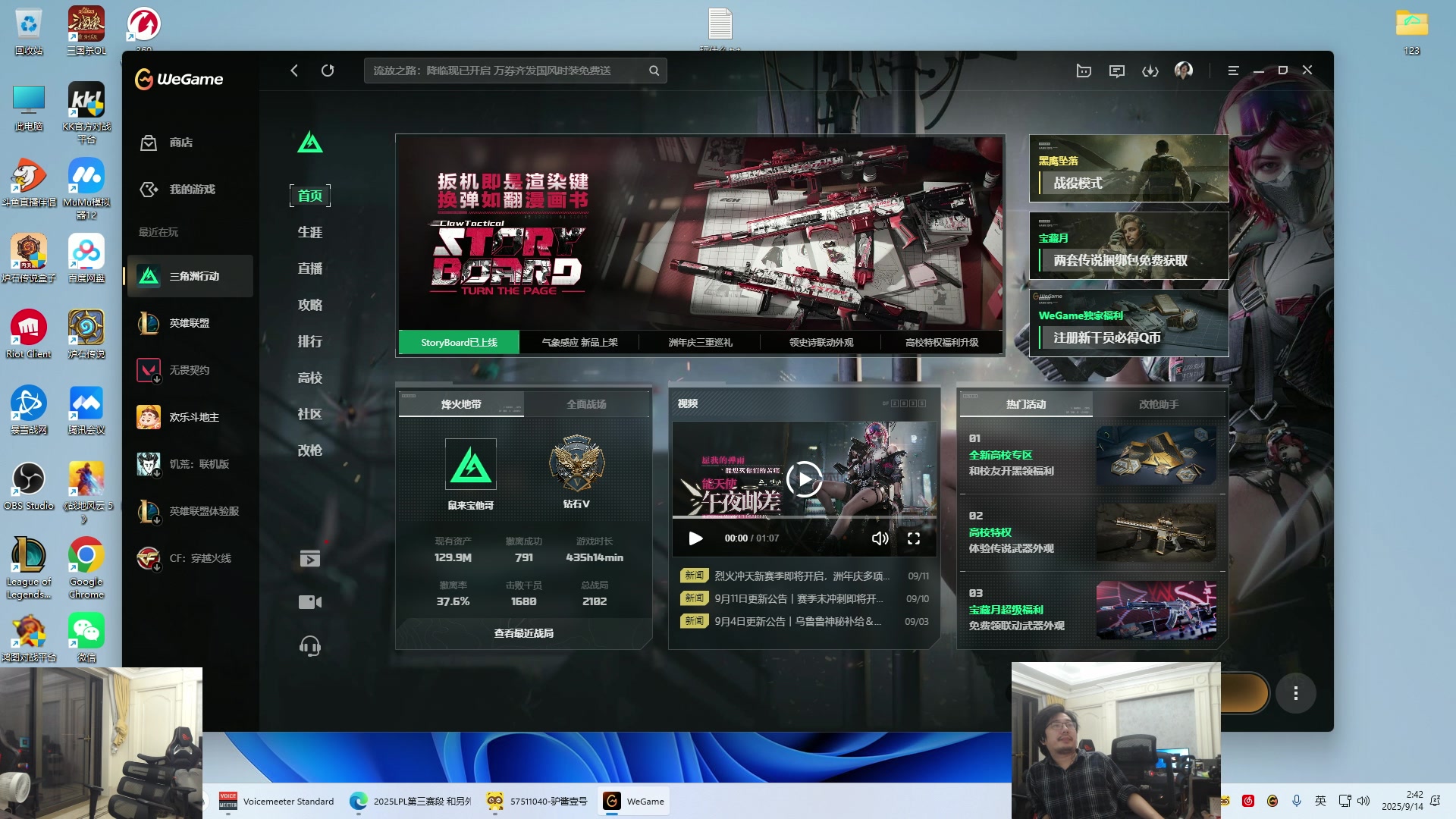The height and width of the screenshot is (819, 1456).
Task: Switch to the 攻略 tab
Action: point(310,305)
